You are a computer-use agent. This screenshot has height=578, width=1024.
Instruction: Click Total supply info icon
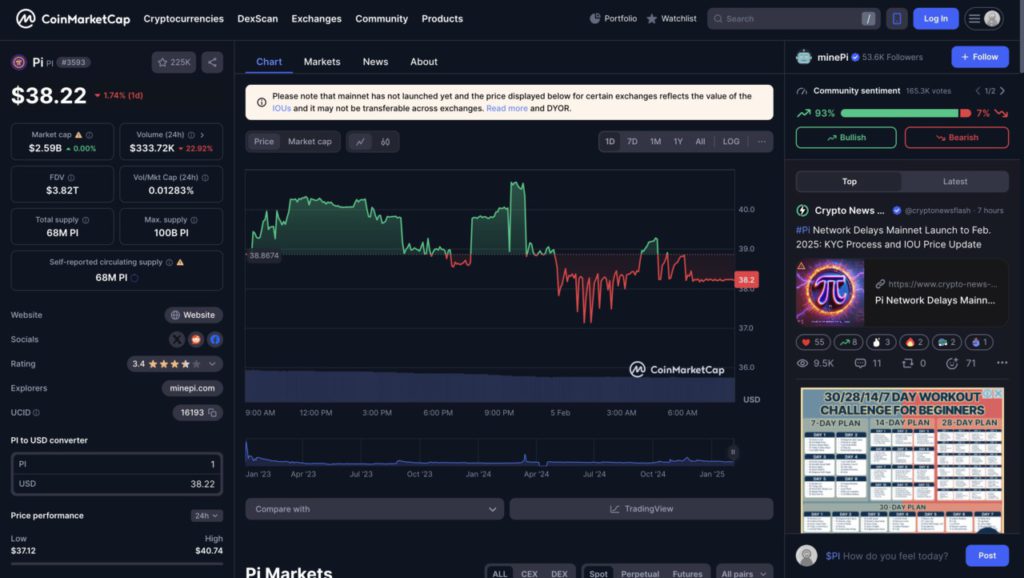click(86, 220)
